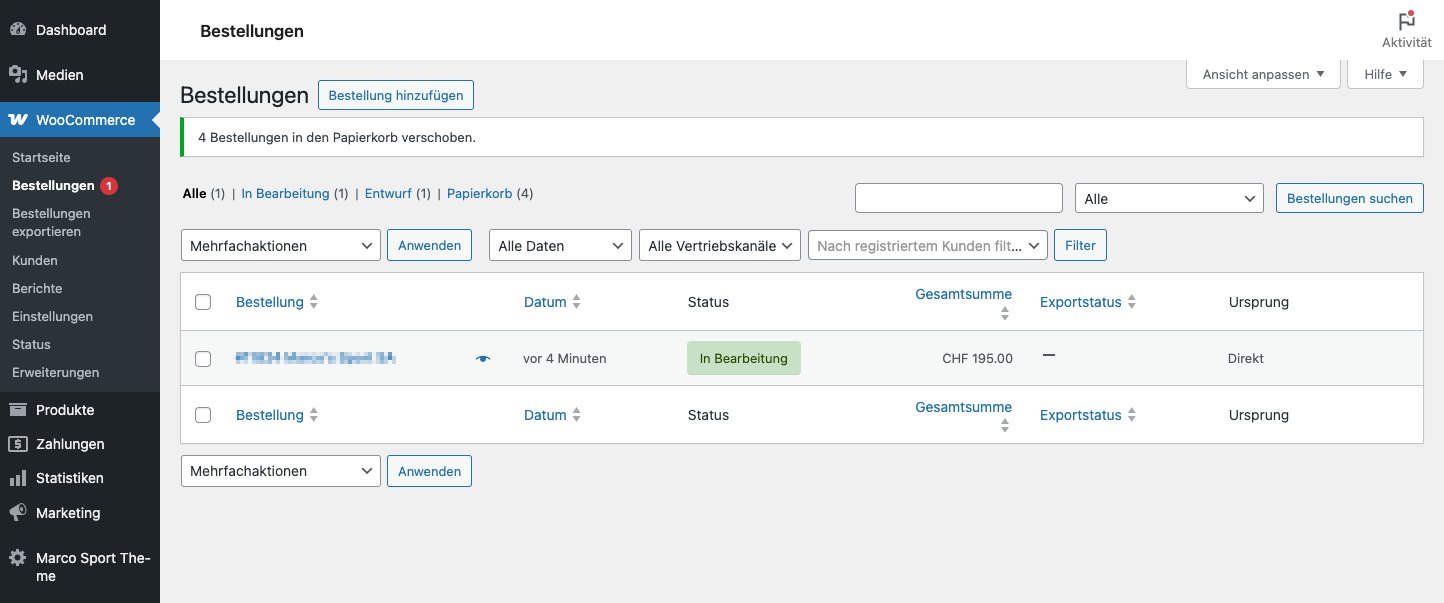The height and width of the screenshot is (603, 1444).
Task: Focus the order search text field
Action: click(958, 198)
